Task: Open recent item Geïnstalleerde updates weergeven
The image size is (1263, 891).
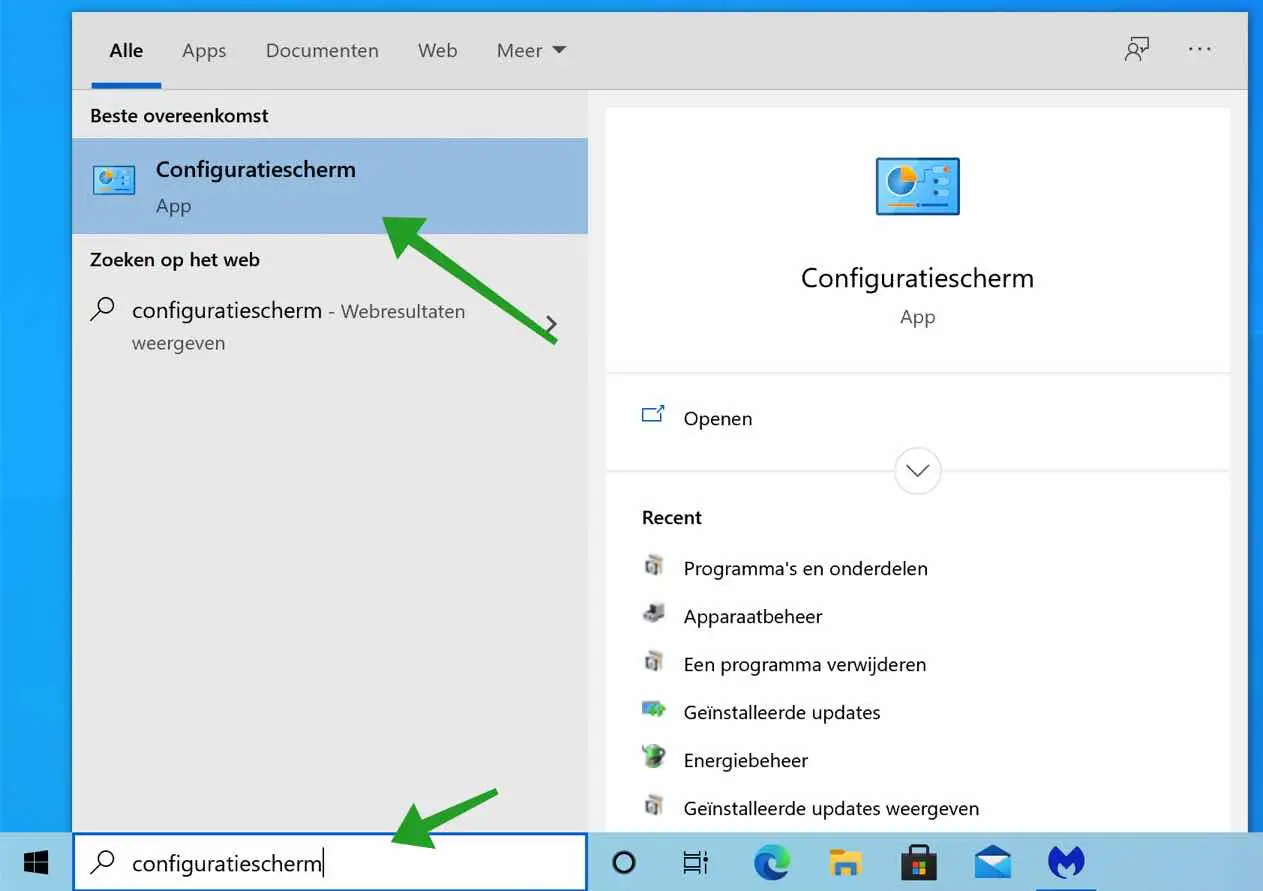Action: click(x=831, y=808)
